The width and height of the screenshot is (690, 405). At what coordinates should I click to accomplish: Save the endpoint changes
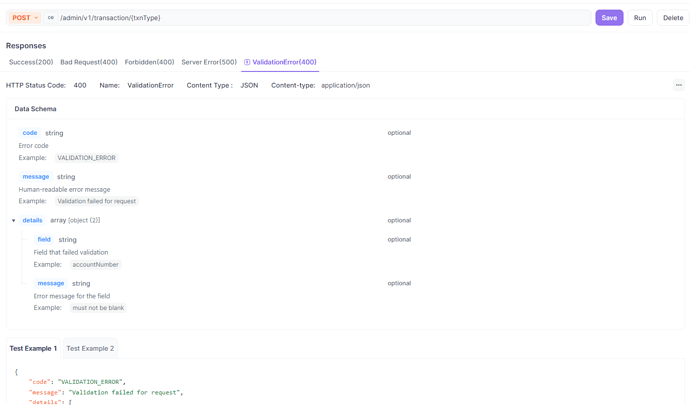(609, 18)
